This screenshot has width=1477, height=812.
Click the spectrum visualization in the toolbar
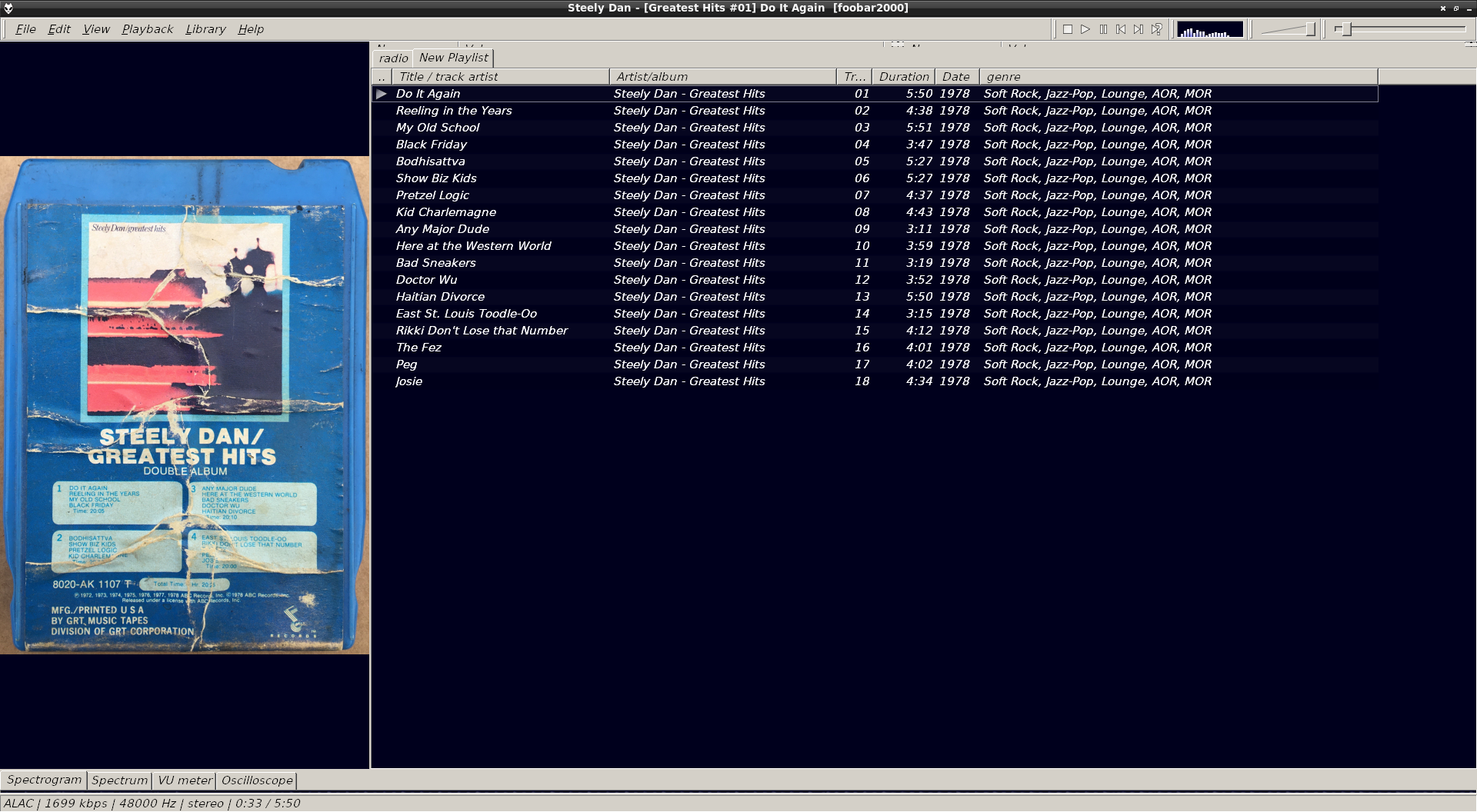pos(1210,29)
